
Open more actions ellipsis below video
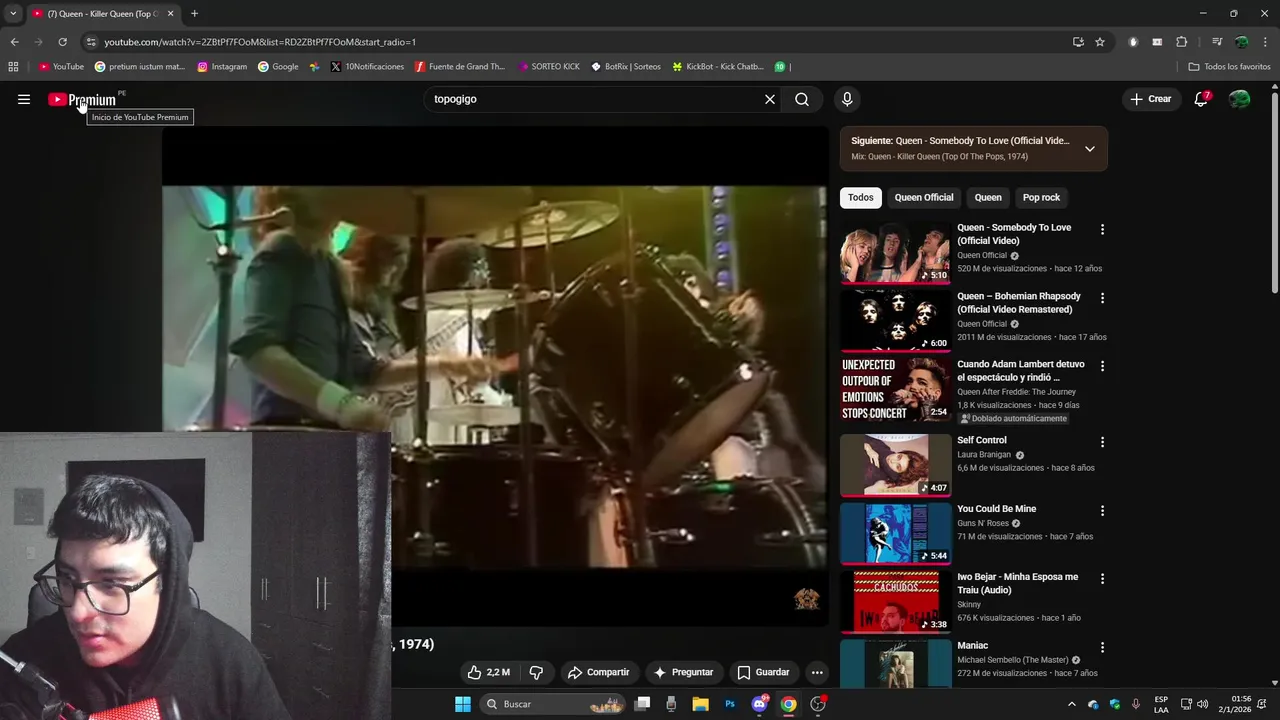coord(817,672)
